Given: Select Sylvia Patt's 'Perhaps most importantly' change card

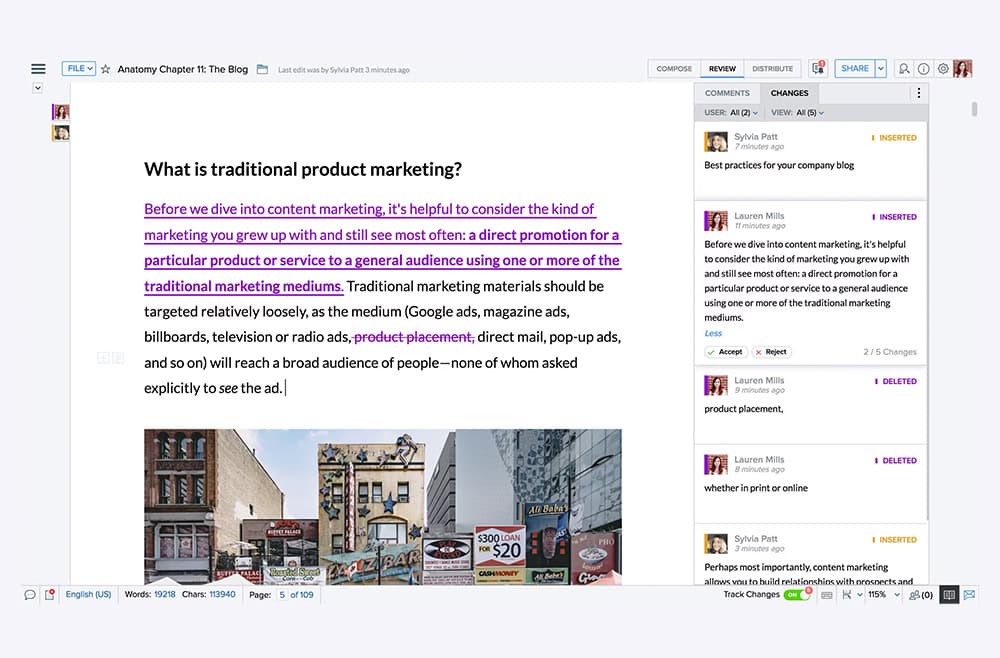Looking at the screenshot, I should (810, 555).
